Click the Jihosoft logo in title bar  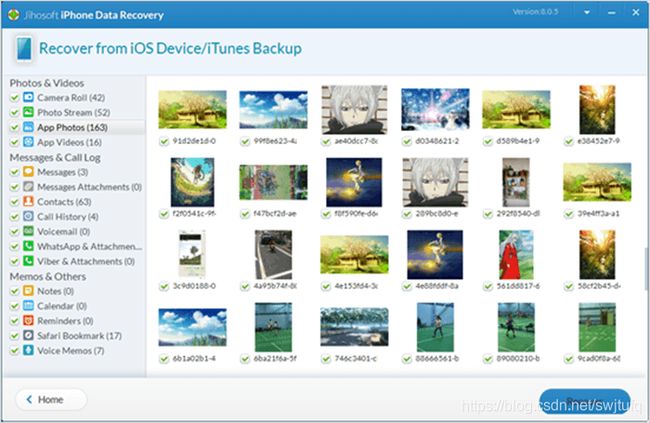pyautogui.click(x=14, y=15)
